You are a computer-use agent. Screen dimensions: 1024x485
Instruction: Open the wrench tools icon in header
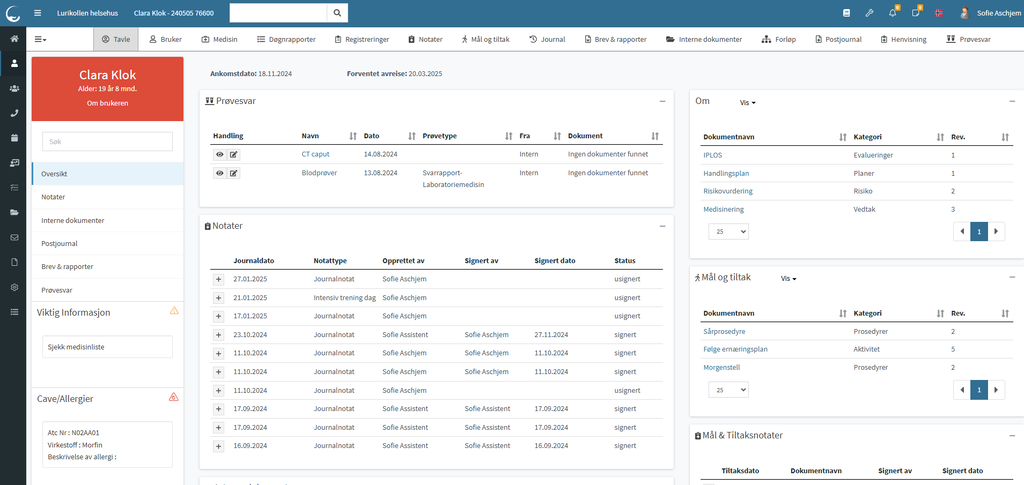pyautogui.click(x=869, y=13)
